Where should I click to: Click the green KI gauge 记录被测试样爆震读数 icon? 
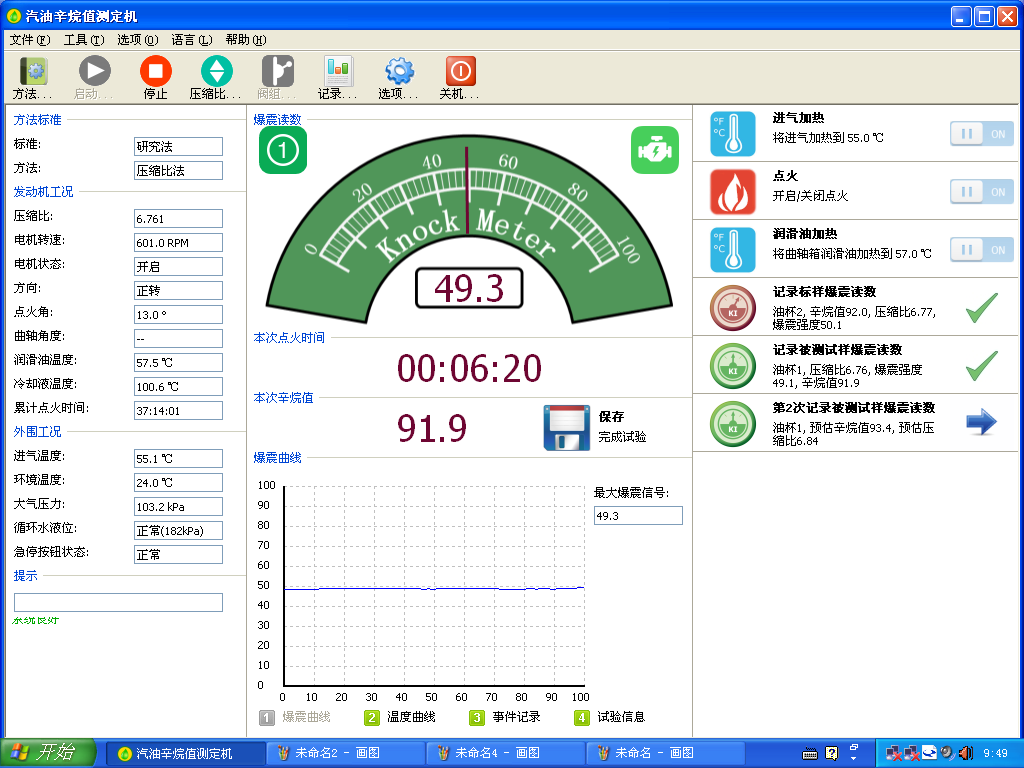point(733,366)
